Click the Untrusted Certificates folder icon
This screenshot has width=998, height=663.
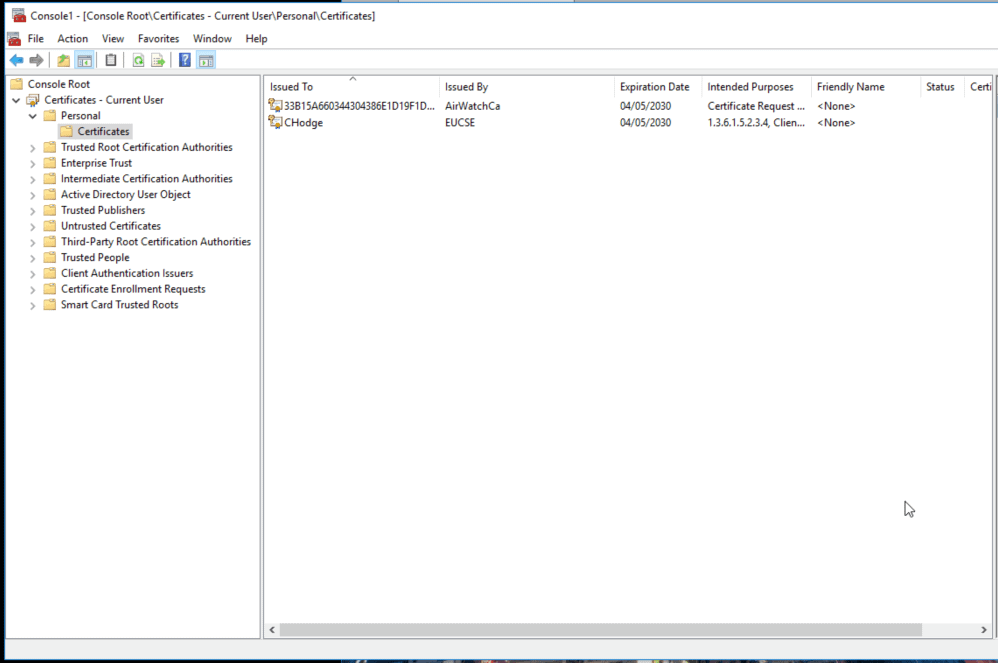[x=50, y=226]
